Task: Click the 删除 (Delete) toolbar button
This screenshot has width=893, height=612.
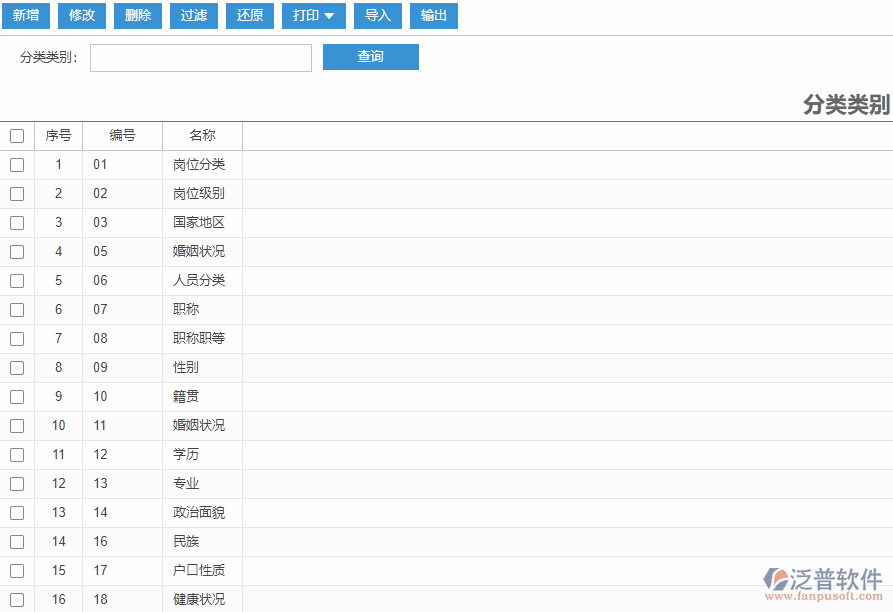Action: (137, 16)
